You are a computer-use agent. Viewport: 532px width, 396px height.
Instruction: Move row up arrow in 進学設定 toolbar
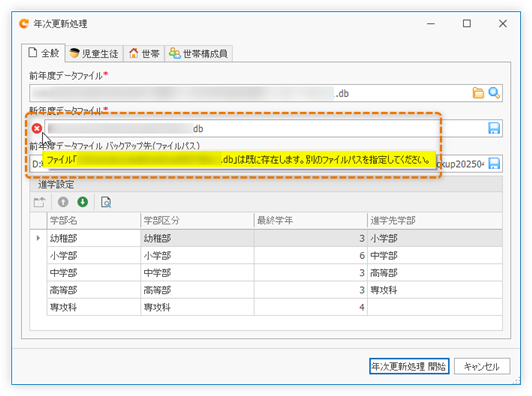pyautogui.click(x=63, y=202)
